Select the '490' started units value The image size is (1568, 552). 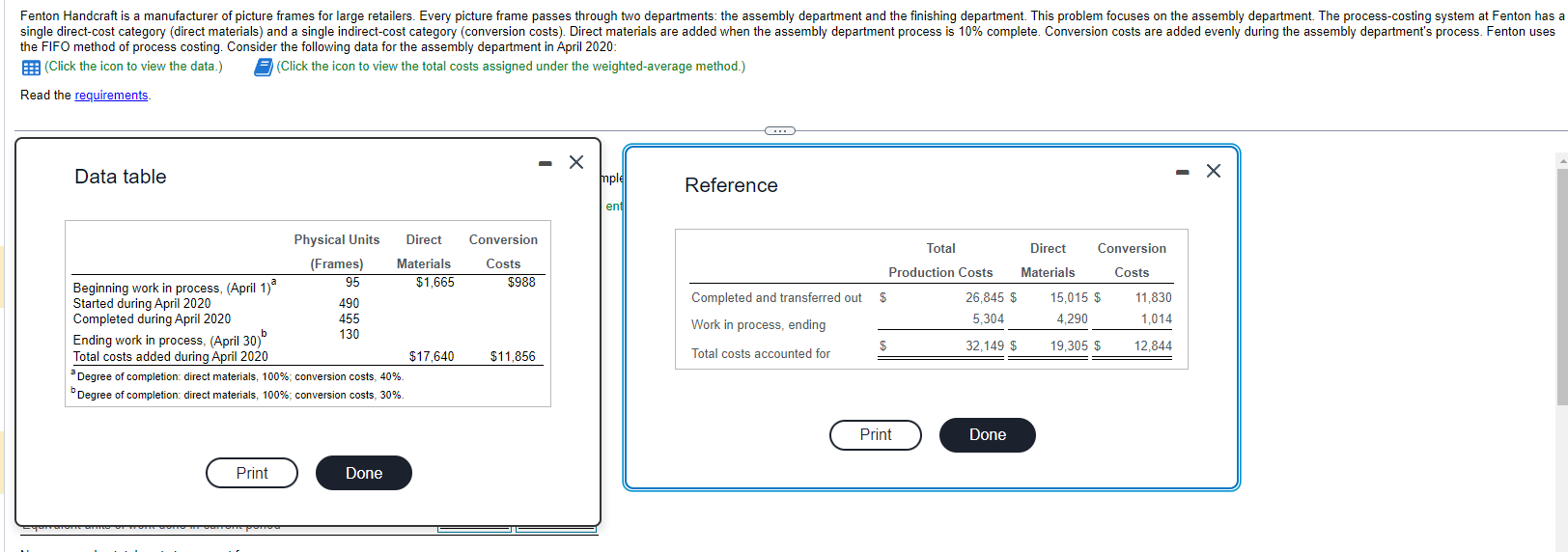coord(349,303)
